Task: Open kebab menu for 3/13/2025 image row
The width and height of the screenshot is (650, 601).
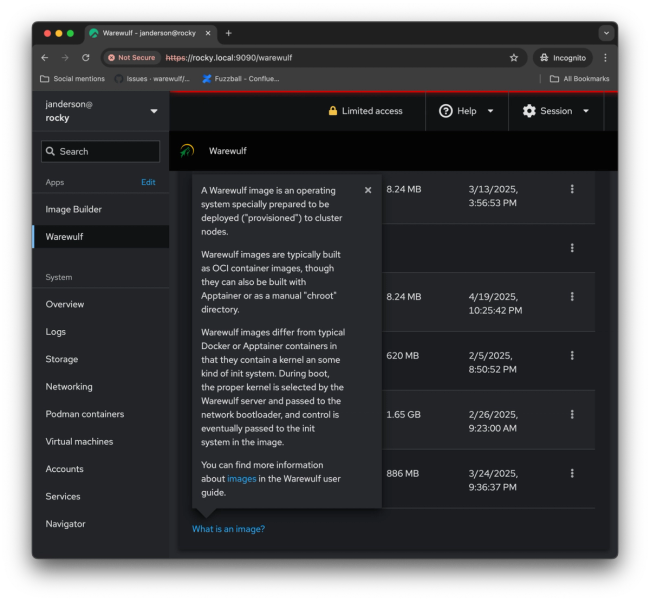Action: [x=572, y=189]
